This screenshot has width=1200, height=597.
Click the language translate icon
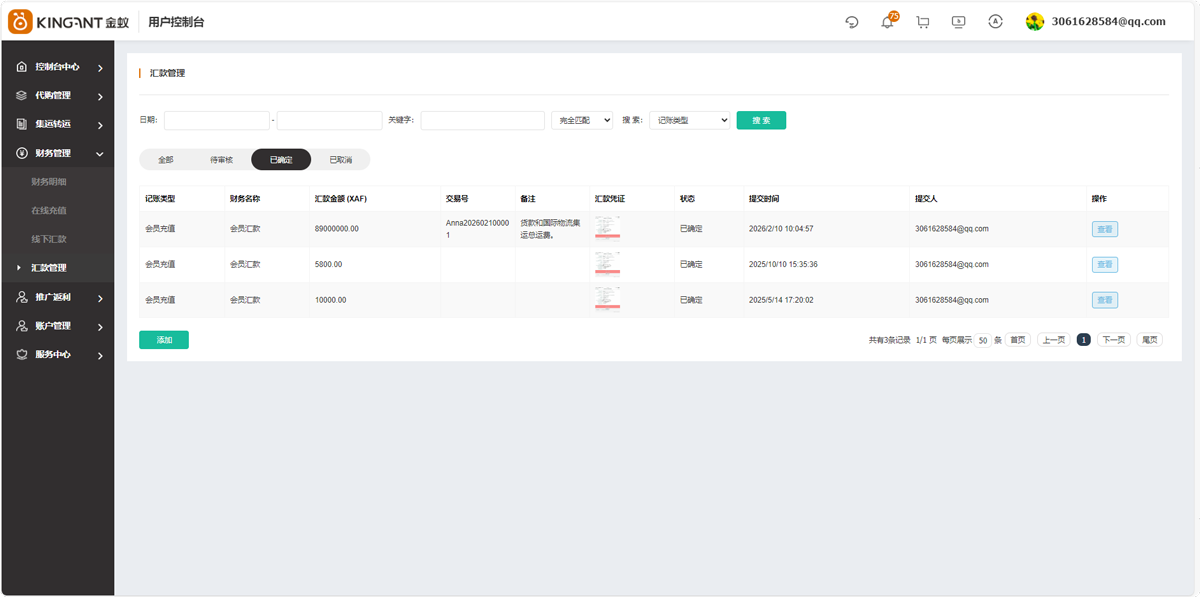pos(995,22)
